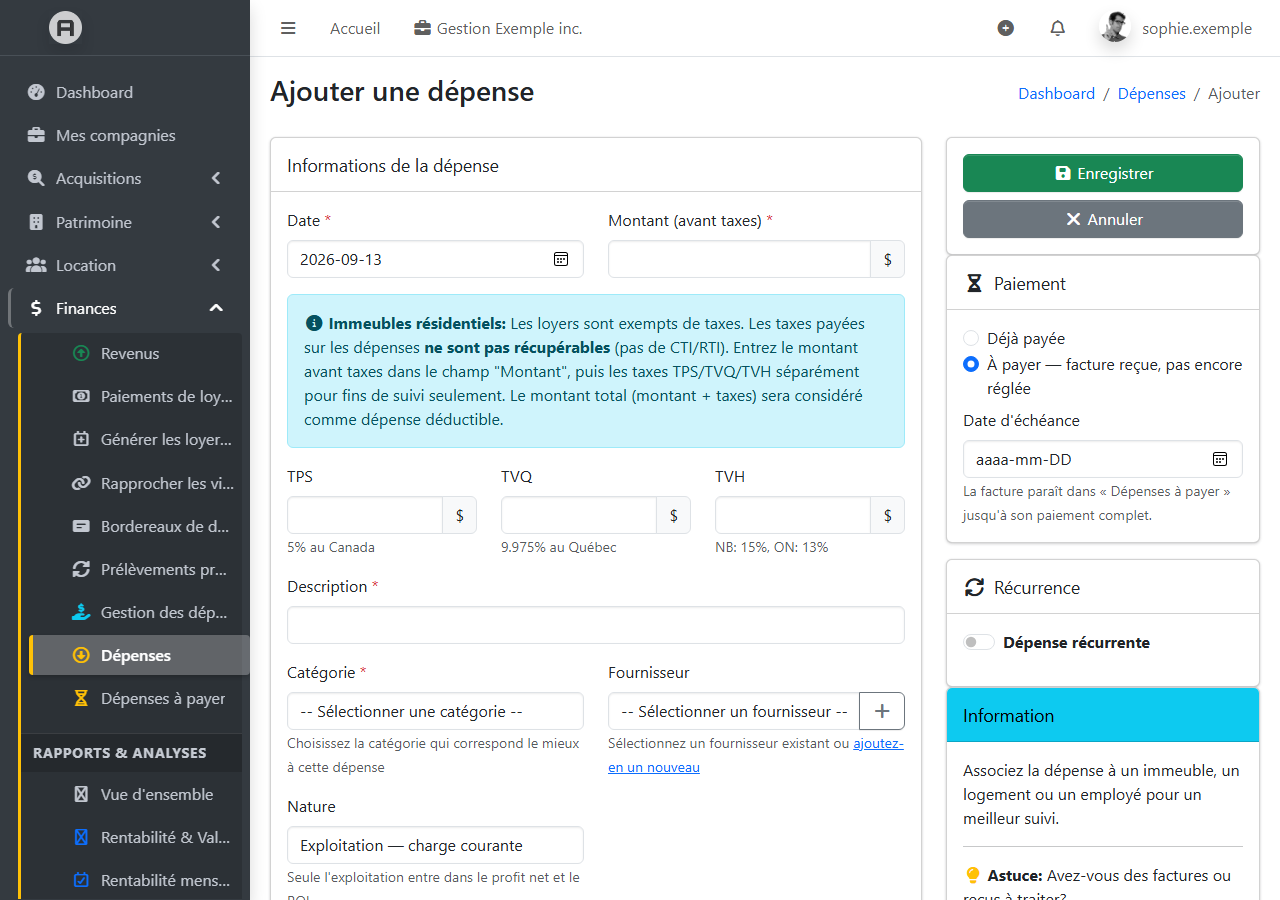Click the TPS amount input field
This screenshot has height=900, width=1280.
click(x=365, y=515)
